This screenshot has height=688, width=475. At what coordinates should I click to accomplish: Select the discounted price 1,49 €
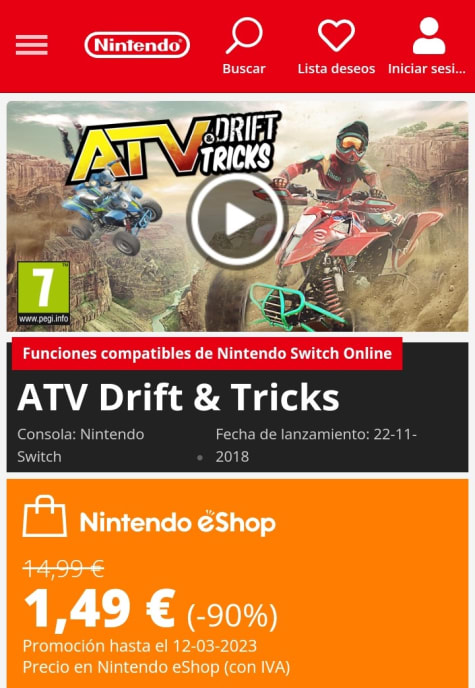pos(100,610)
